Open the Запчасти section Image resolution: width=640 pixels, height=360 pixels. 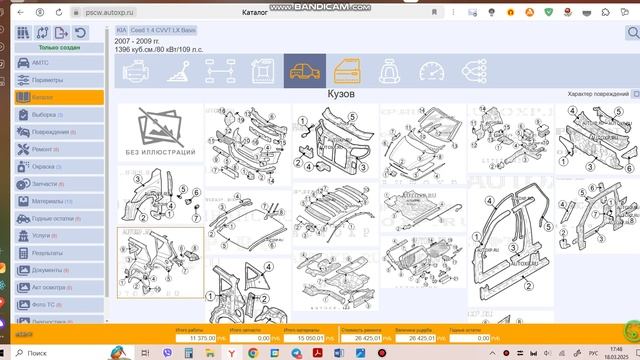pos(59,184)
